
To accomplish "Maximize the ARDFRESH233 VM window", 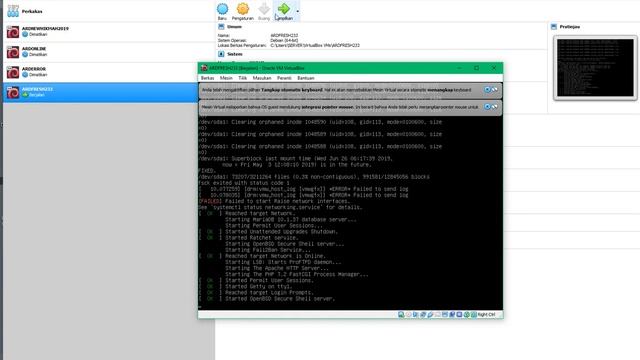I will tap(476, 68).
